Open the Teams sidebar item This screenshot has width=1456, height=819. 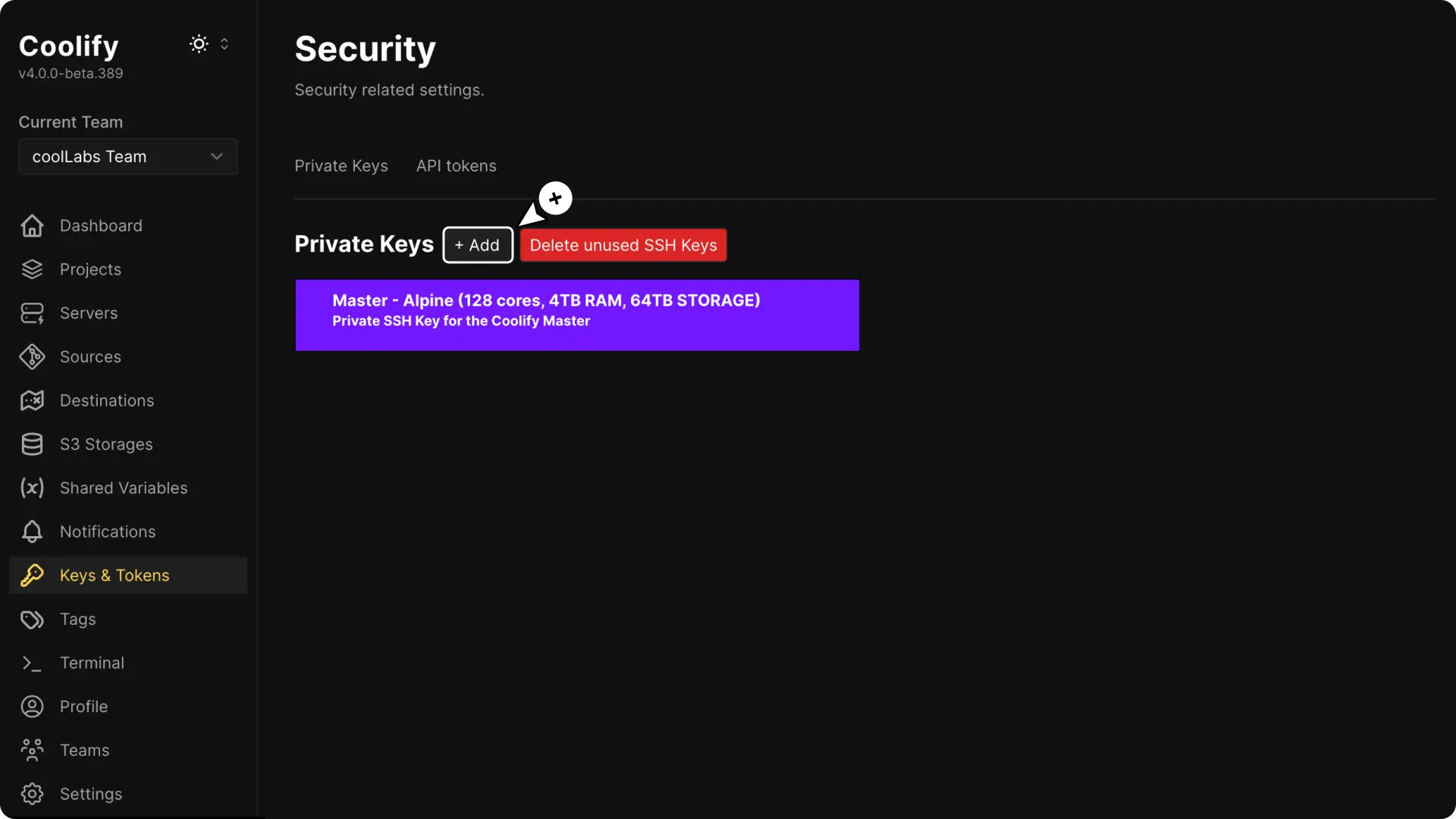[84, 750]
